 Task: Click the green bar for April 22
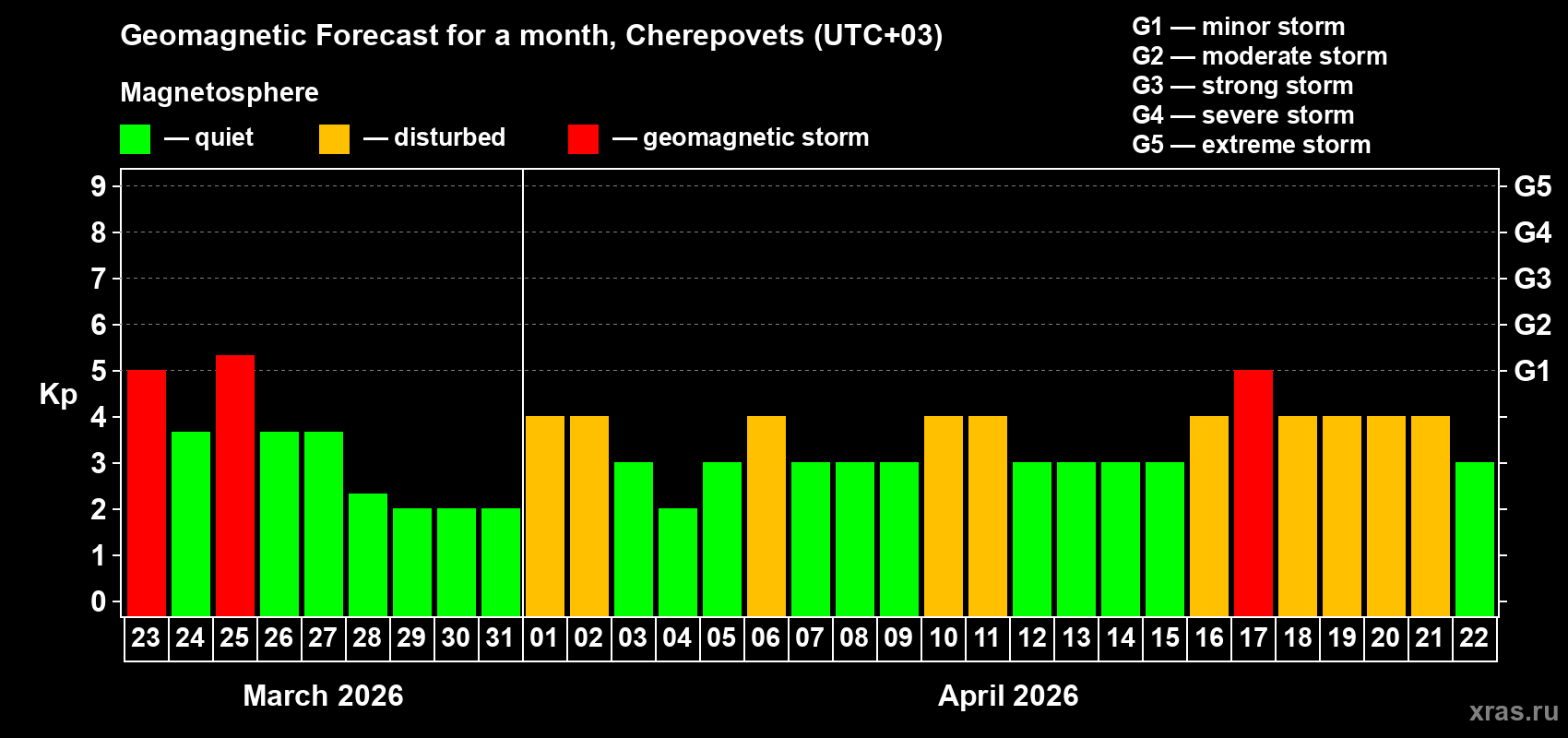1475,539
